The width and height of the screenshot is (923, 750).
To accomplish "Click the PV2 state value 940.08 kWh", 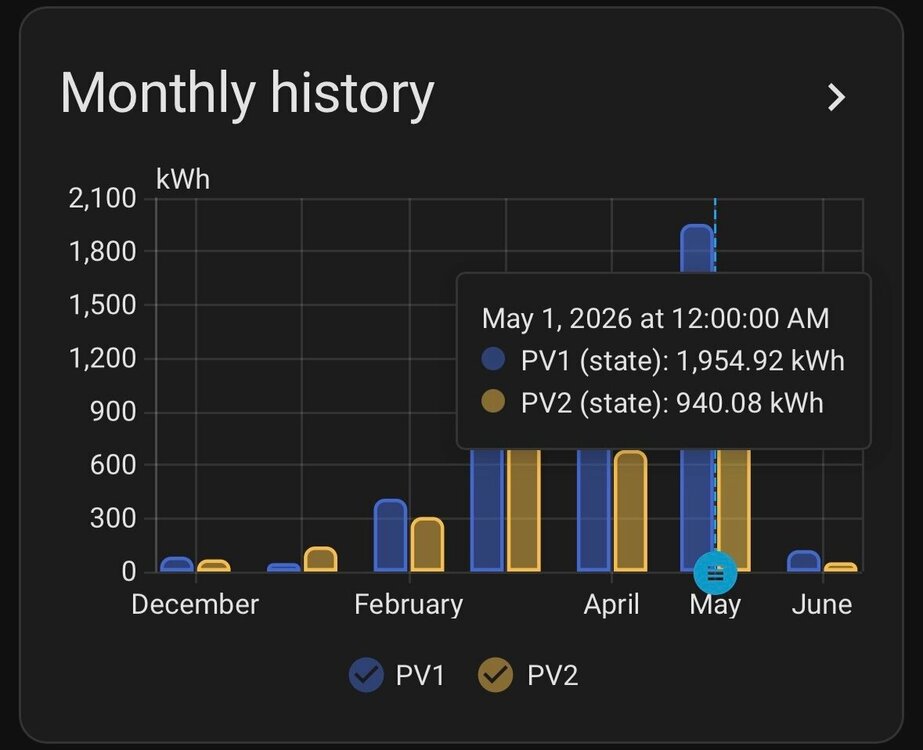I will 749,403.
